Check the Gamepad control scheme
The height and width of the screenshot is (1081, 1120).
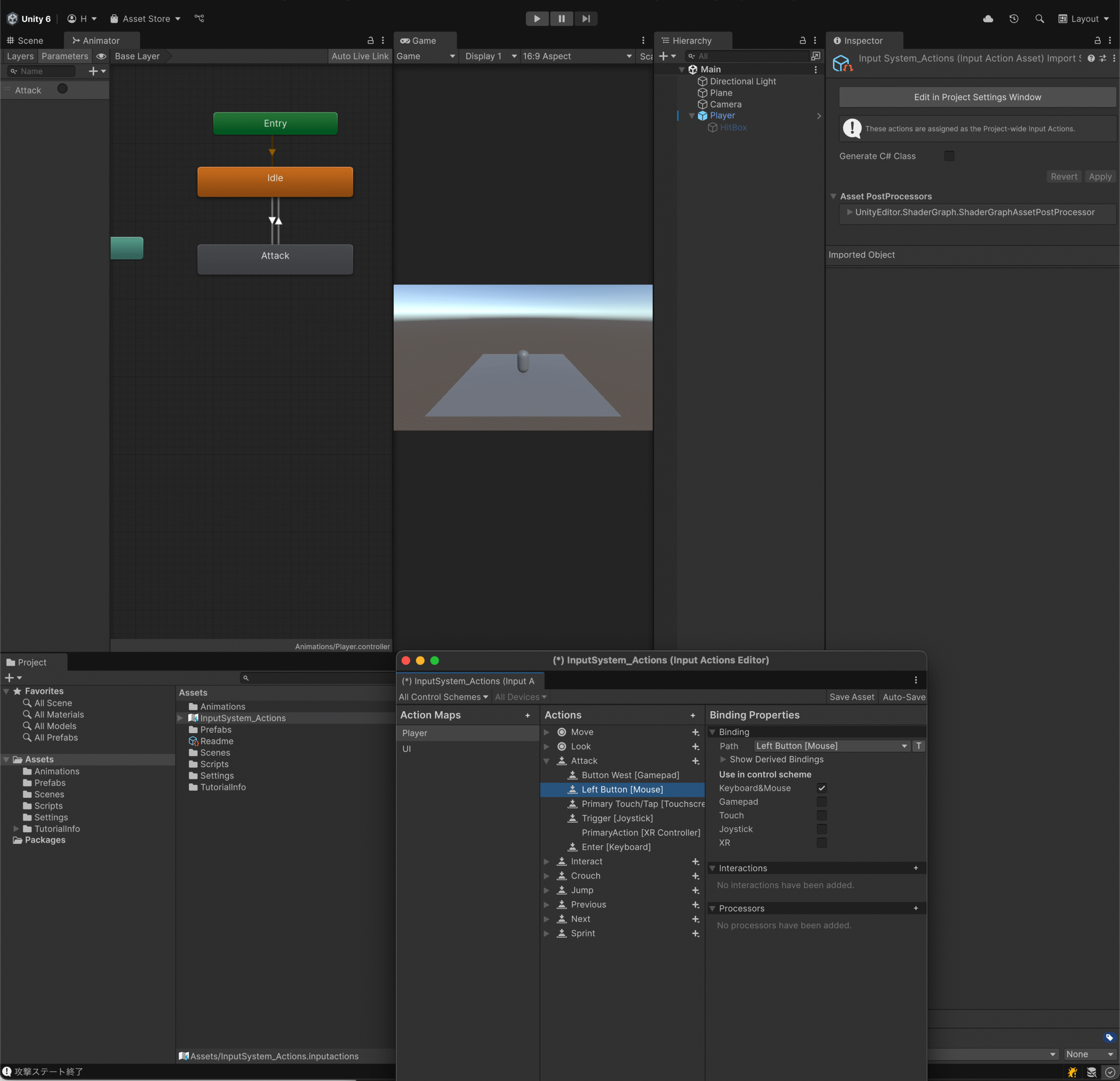[821, 801]
